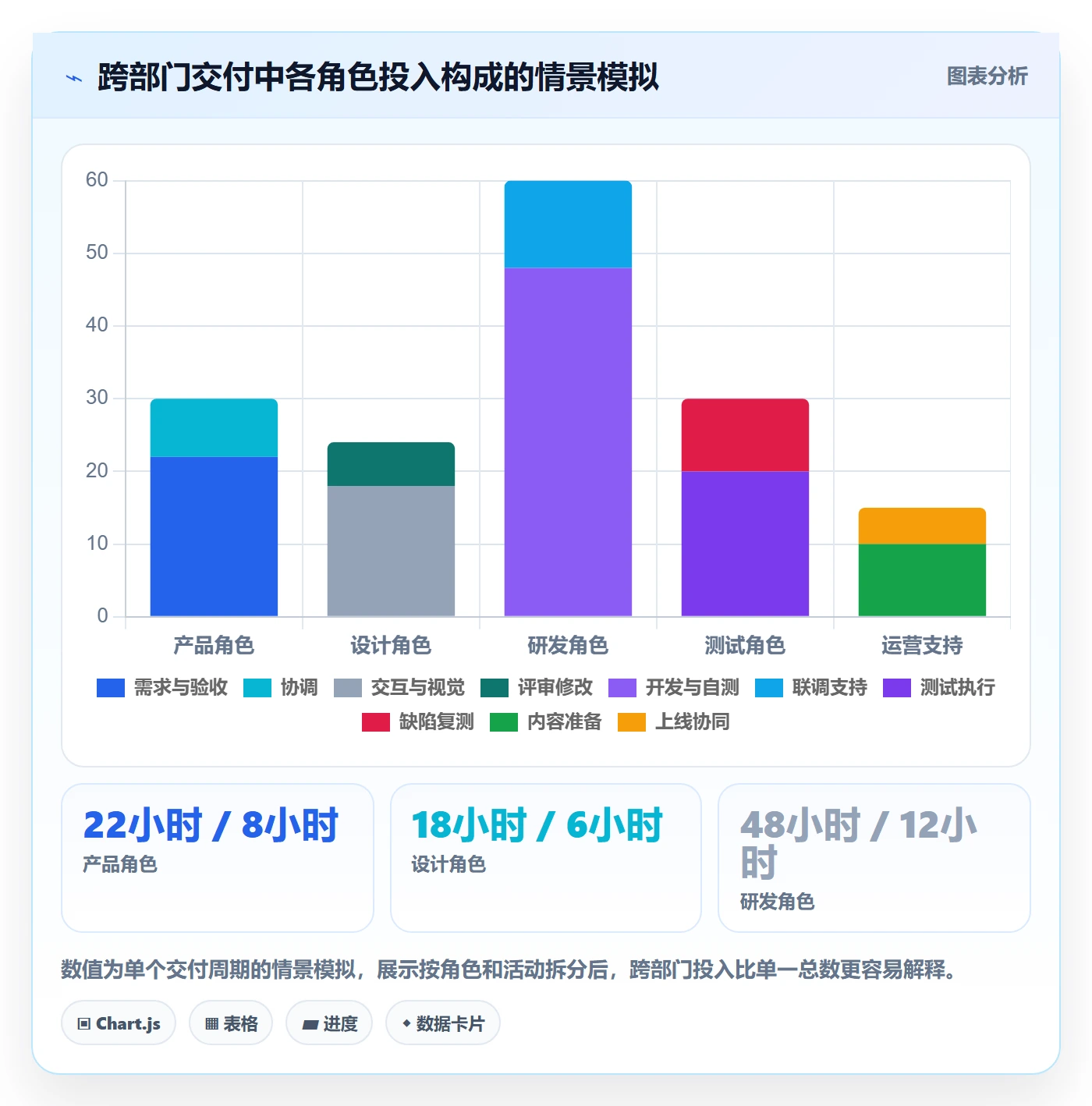Click the 内容准备 legend item
Image resolution: width=1092 pixels, height=1106 pixels.
(x=546, y=722)
